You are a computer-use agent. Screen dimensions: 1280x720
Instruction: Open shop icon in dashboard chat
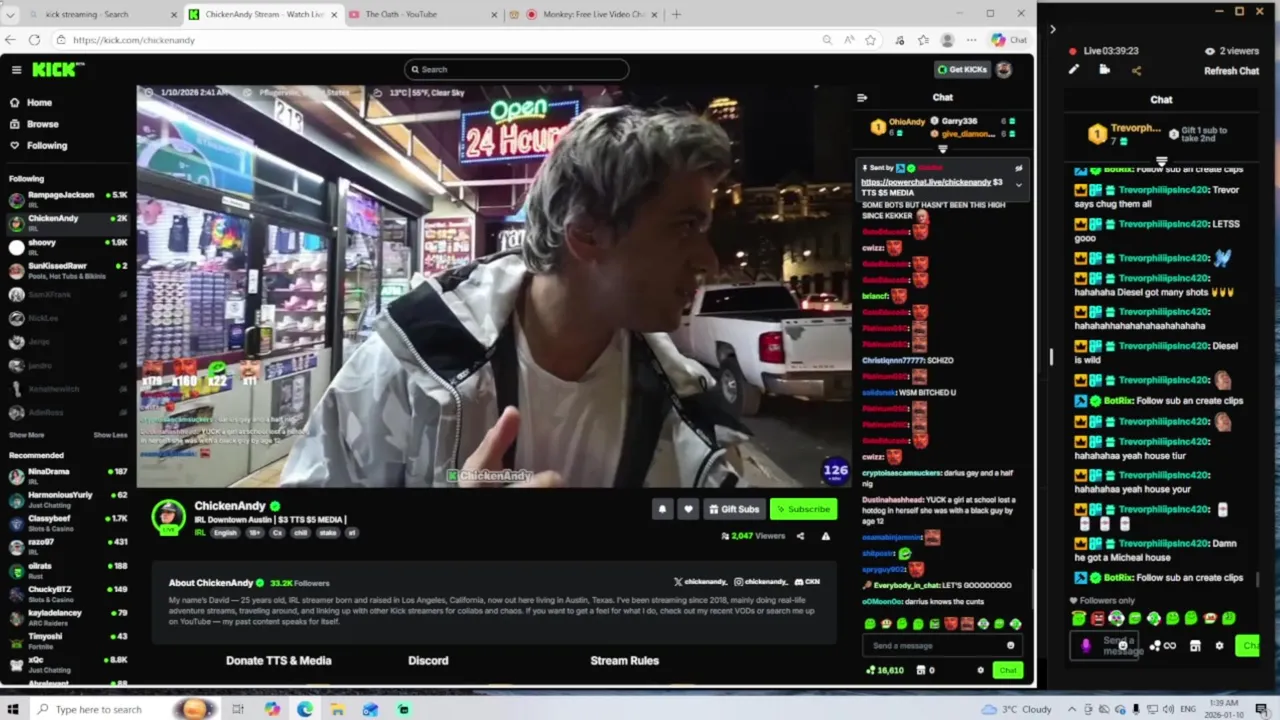pos(1195,646)
